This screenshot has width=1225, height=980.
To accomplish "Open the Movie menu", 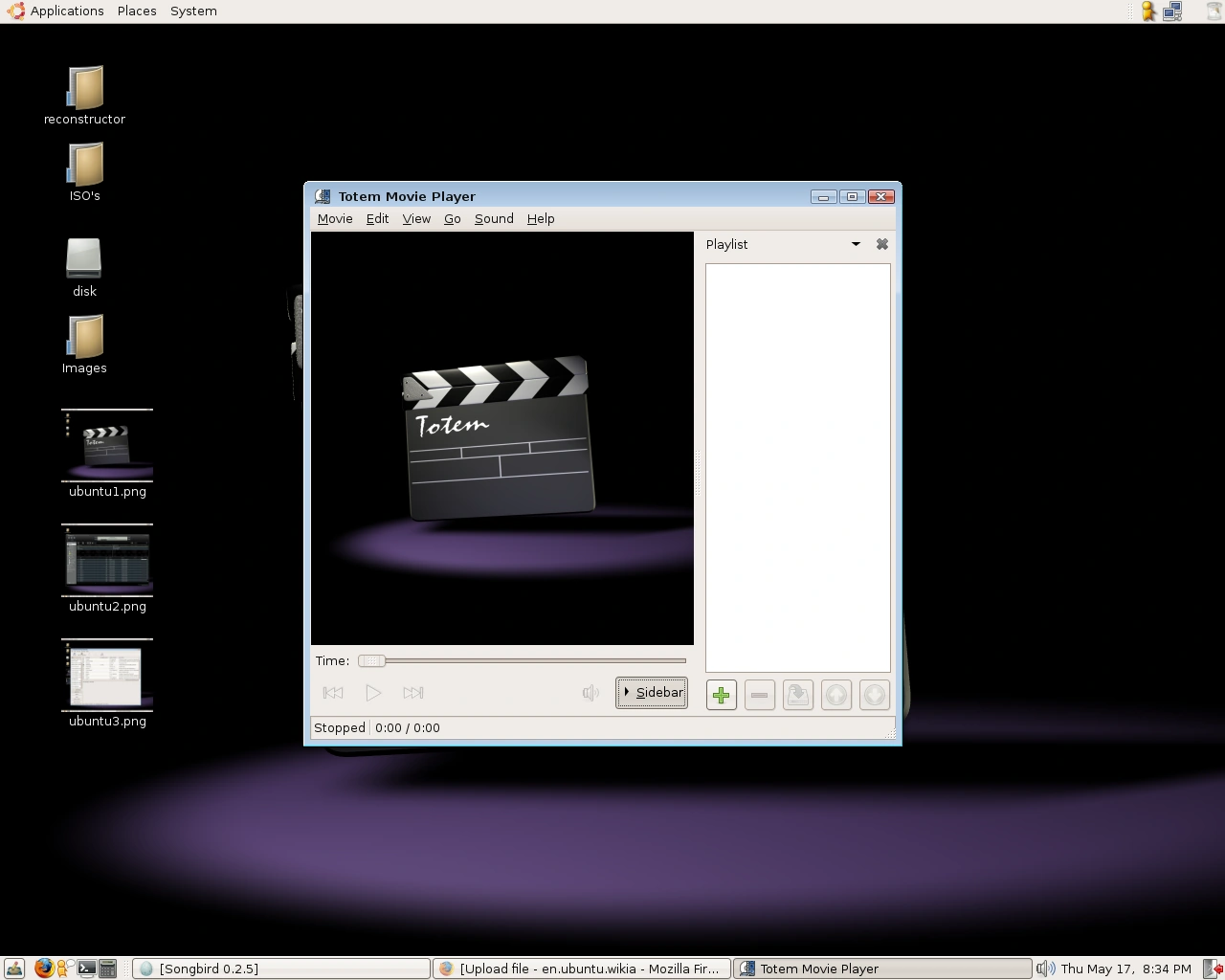I will coord(335,219).
